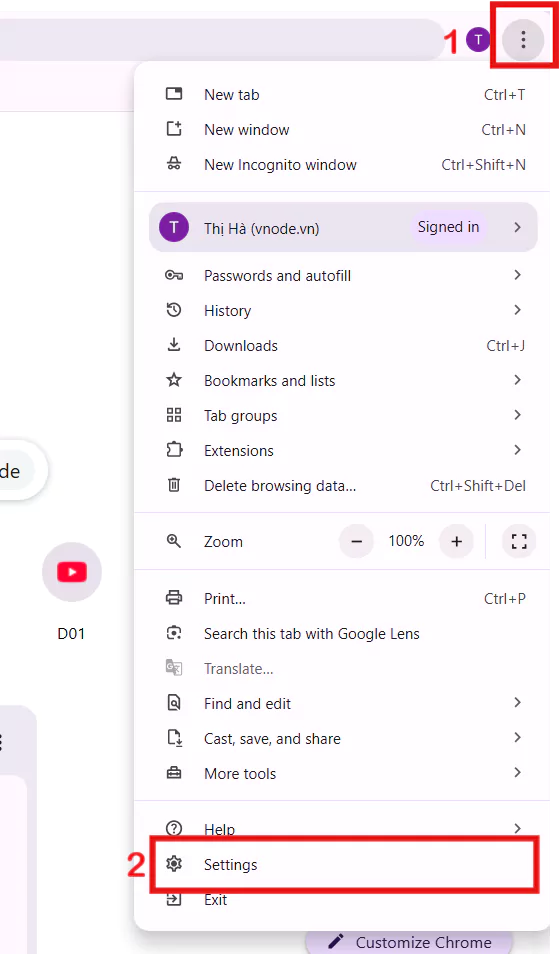Expand the History submenu arrow
This screenshot has height=954, width=559.
(518, 310)
